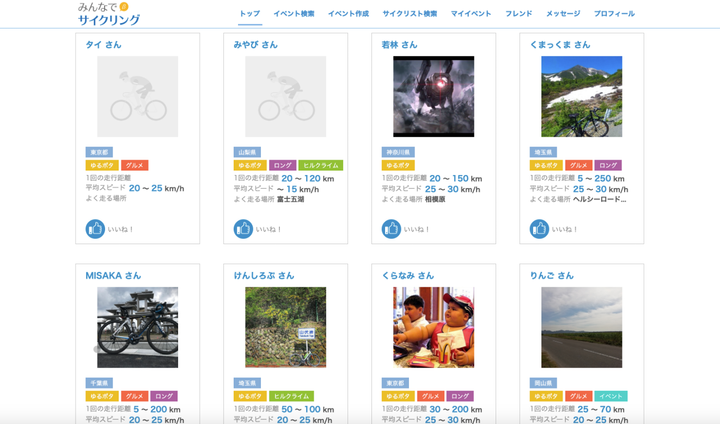This screenshot has height=424, width=720.
Task: Click the 神奈川県 tag on 若林 さん's card
Action: pos(398,152)
